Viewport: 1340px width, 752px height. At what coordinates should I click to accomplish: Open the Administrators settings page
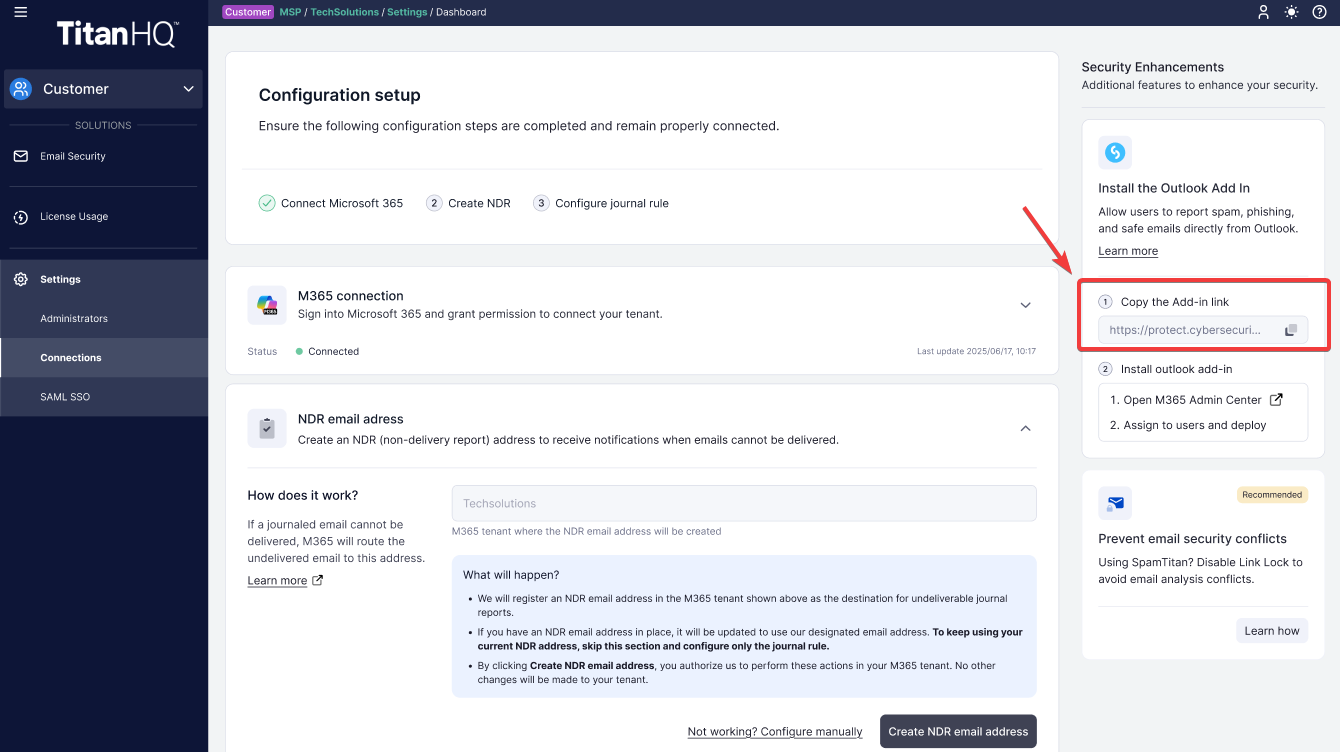(x=104, y=319)
